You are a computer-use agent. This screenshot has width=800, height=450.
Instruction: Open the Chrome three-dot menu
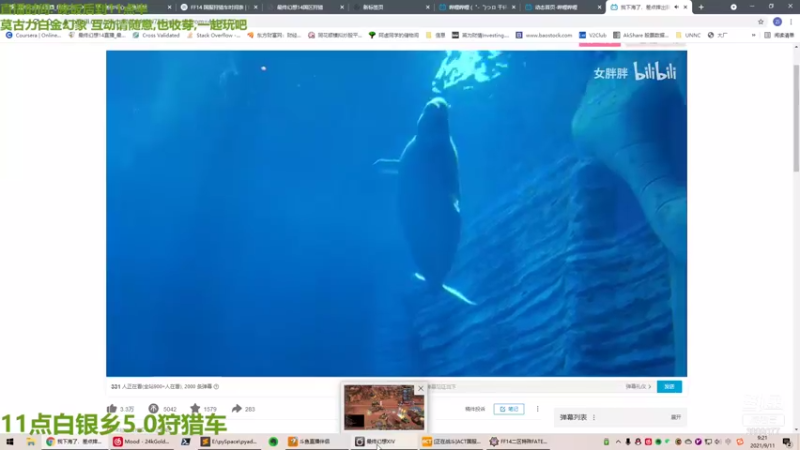pyautogui.click(x=791, y=21)
